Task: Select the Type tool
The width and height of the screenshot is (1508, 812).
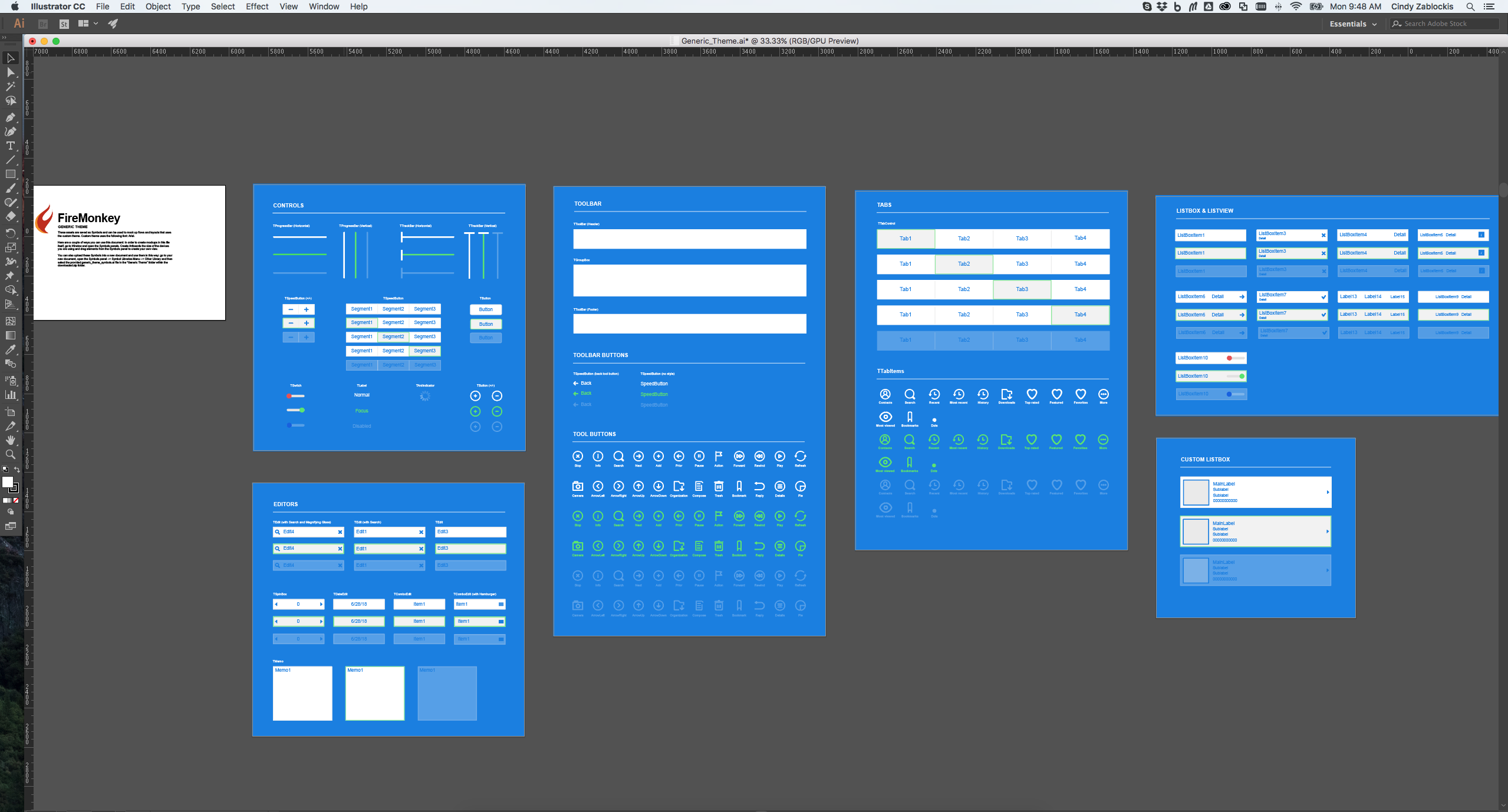Action: (x=11, y=146)
